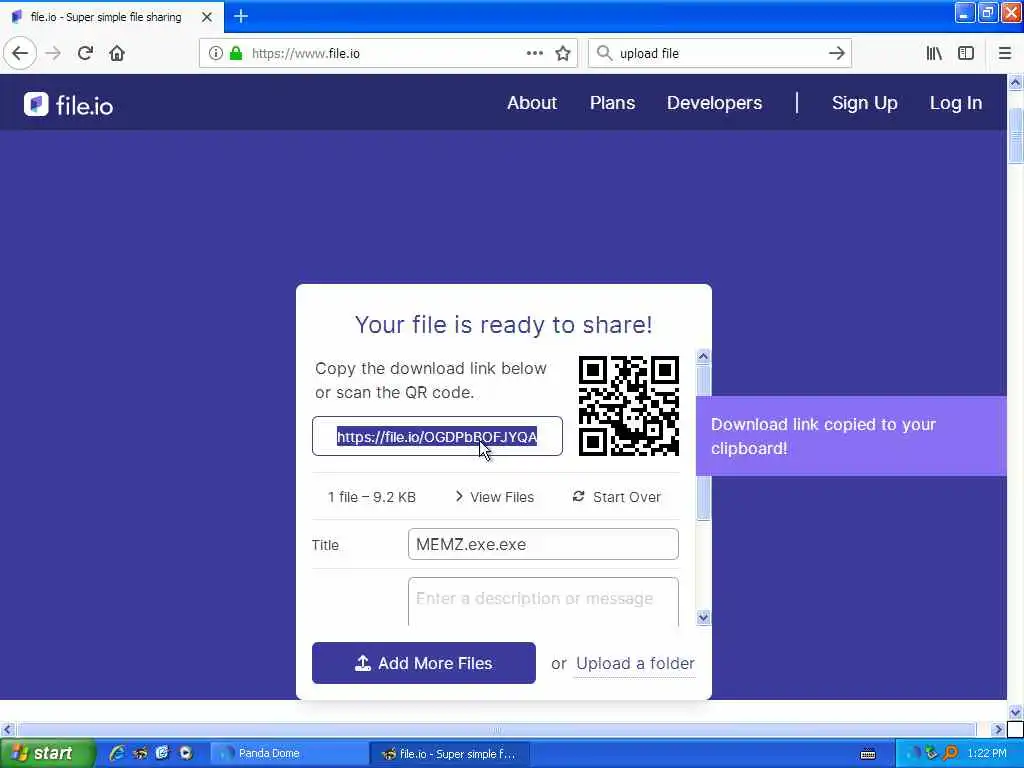The image size is (1024, 768).
Task: Click the QR code image
Action: tap(628, 406)
